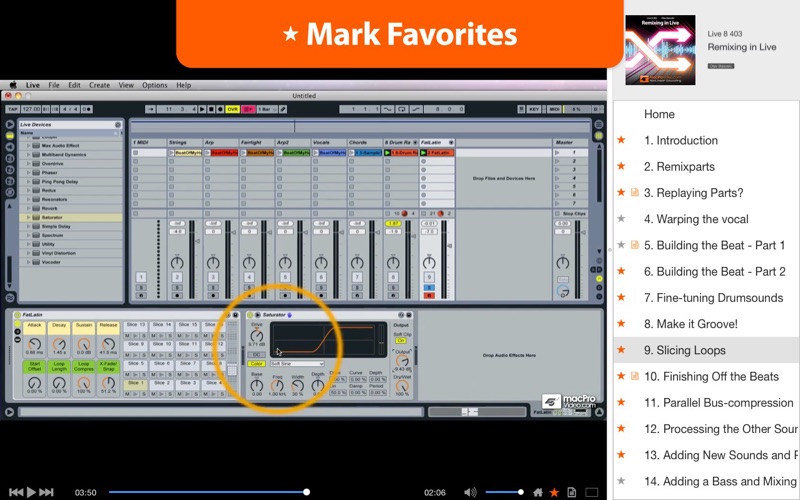Go to Home in the chapter list

659,114
